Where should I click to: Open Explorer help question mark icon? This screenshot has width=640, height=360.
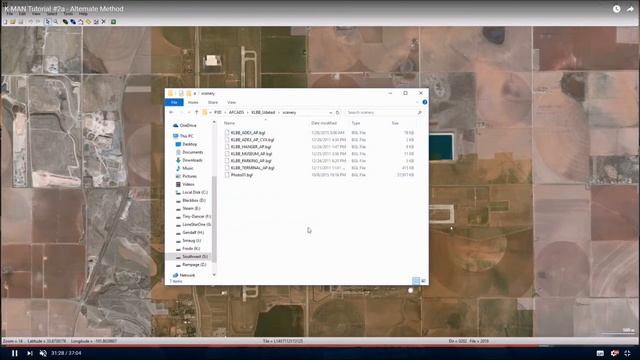424,102
